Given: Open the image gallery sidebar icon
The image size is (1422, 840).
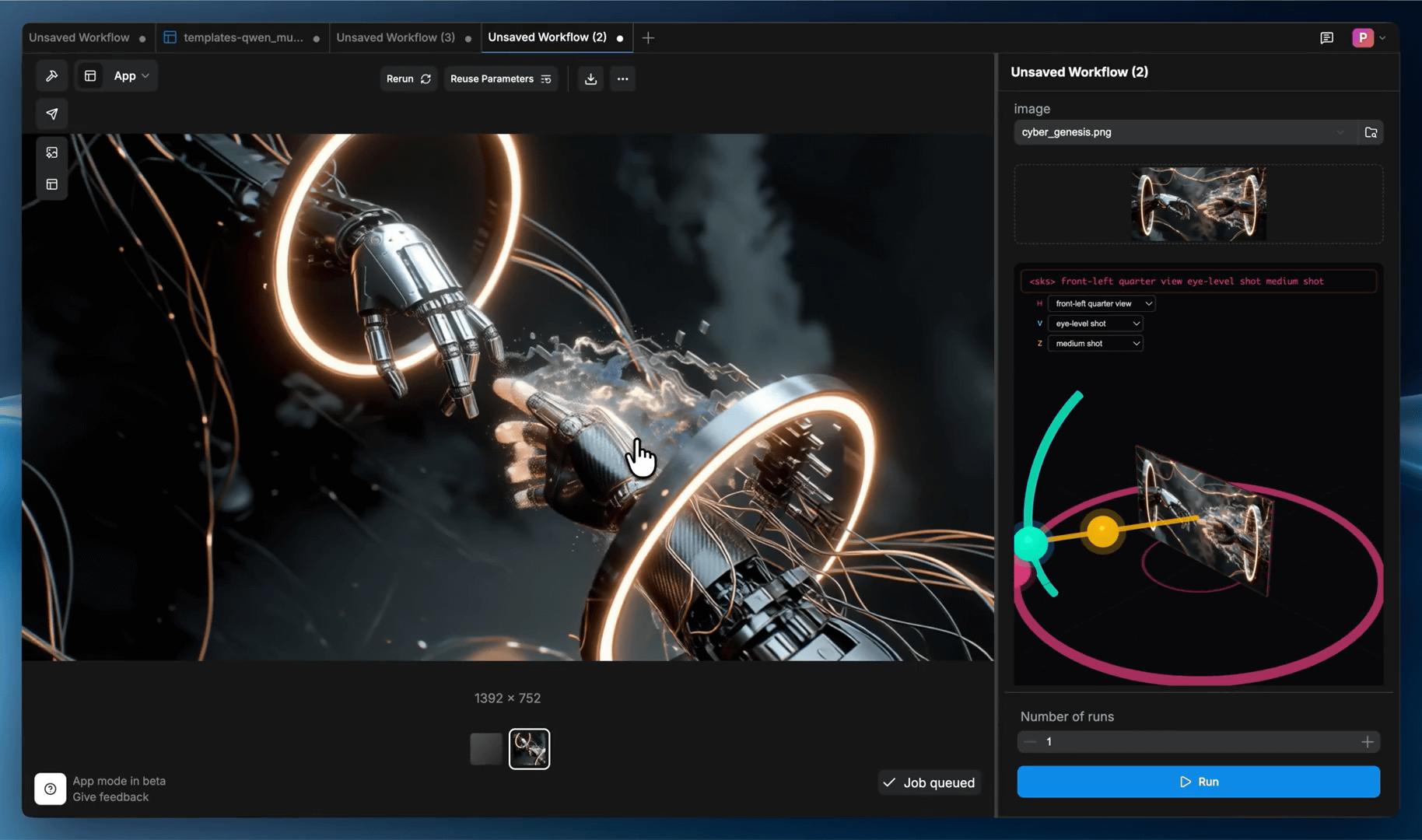Looking at the screenshot, I should tap(51, 152).
